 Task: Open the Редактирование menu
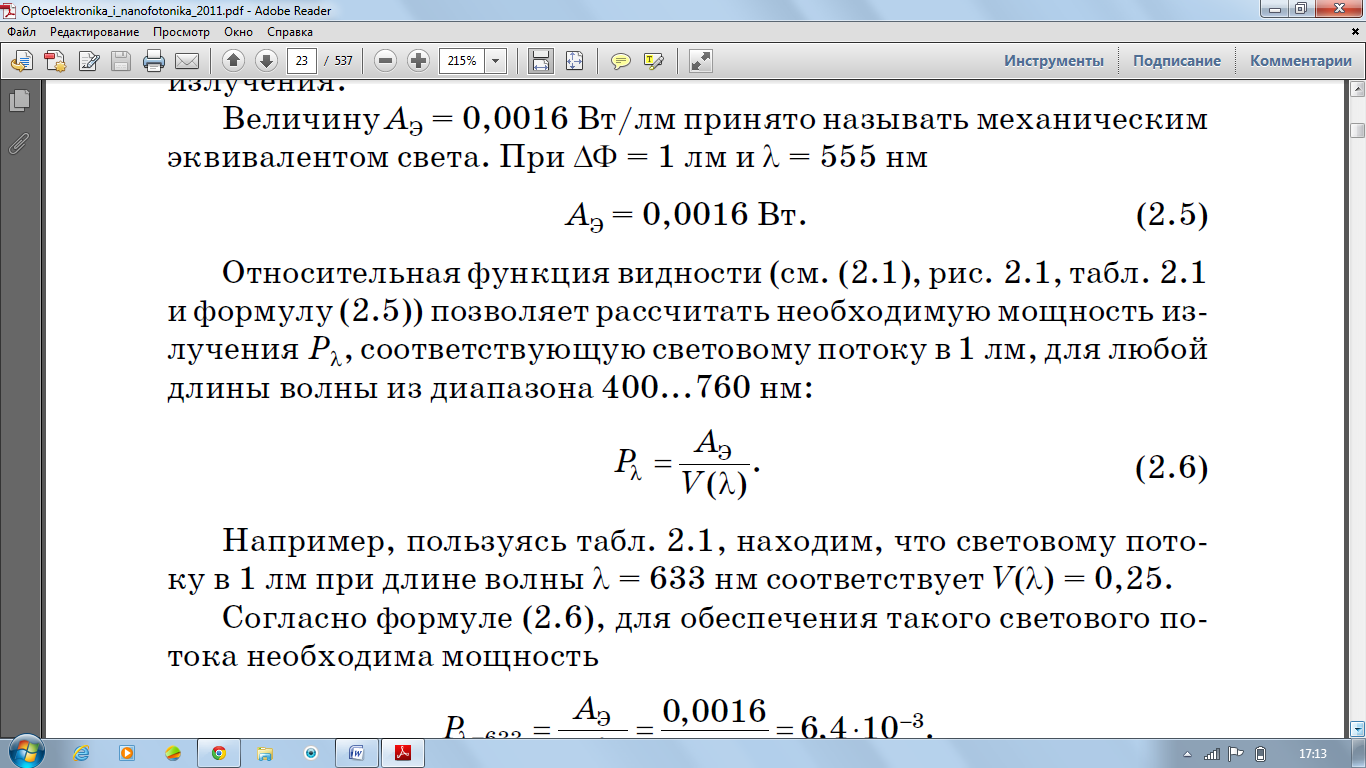pos(95,32)
